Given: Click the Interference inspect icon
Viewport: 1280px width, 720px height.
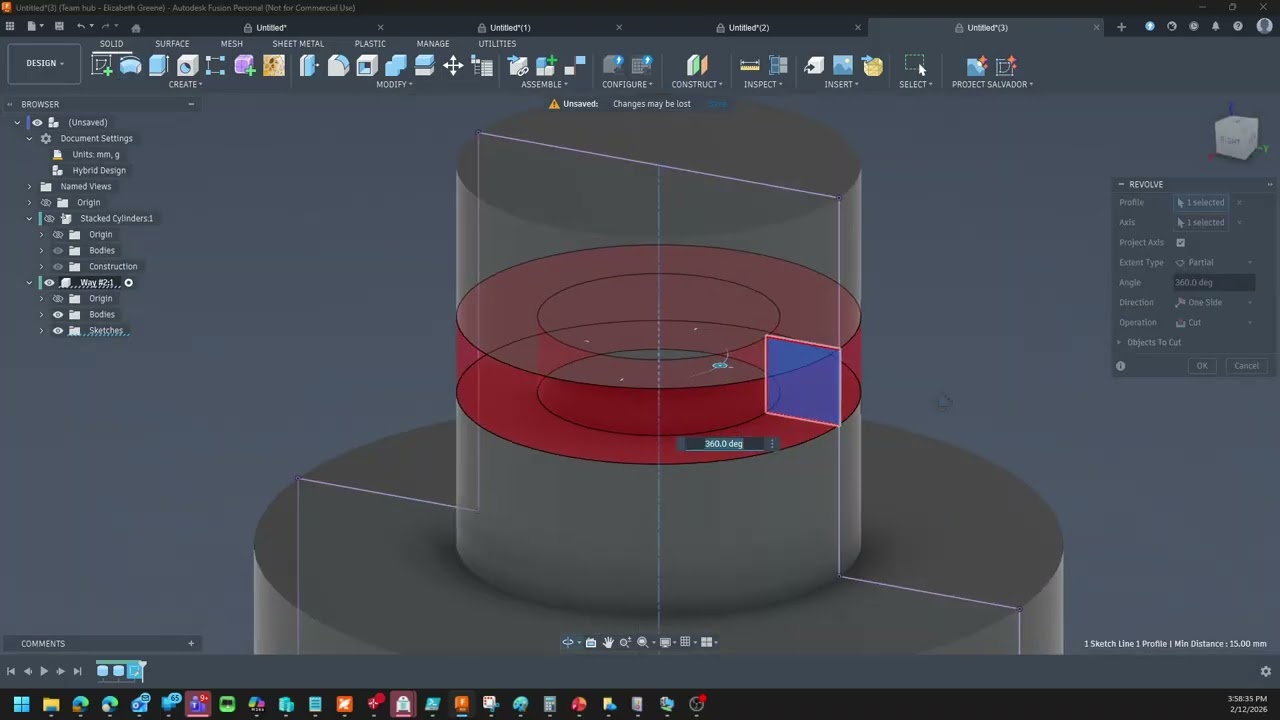Looking at the screenshot, I should coord(778,66).
